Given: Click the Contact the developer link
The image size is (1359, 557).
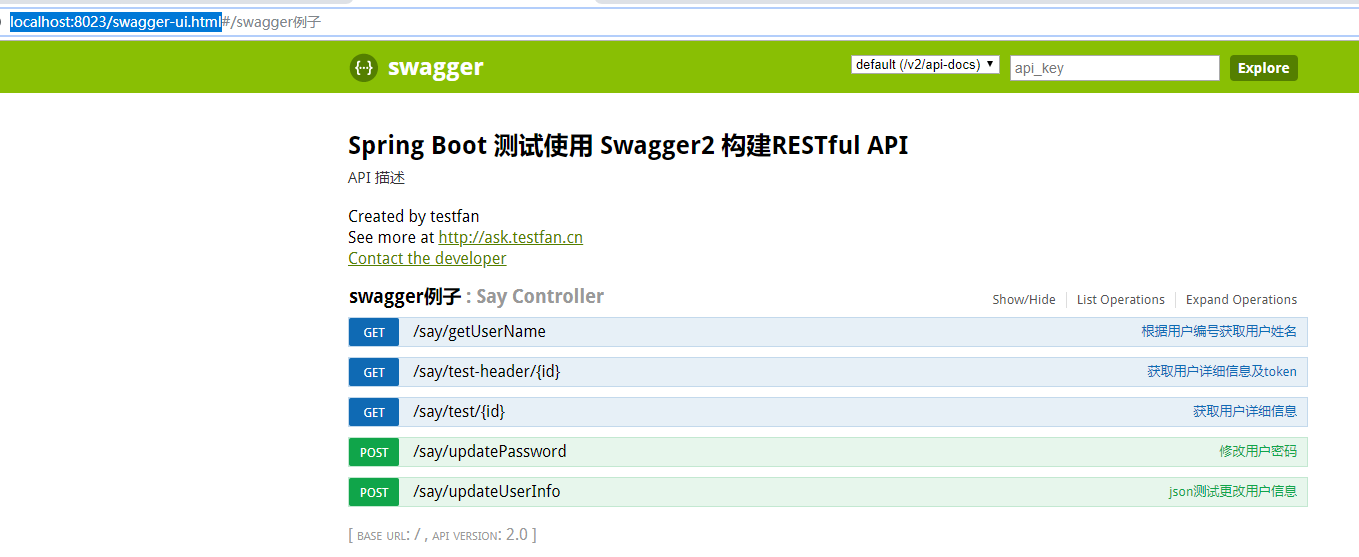Looking at the screenshot, I should [x=427, y=258].
